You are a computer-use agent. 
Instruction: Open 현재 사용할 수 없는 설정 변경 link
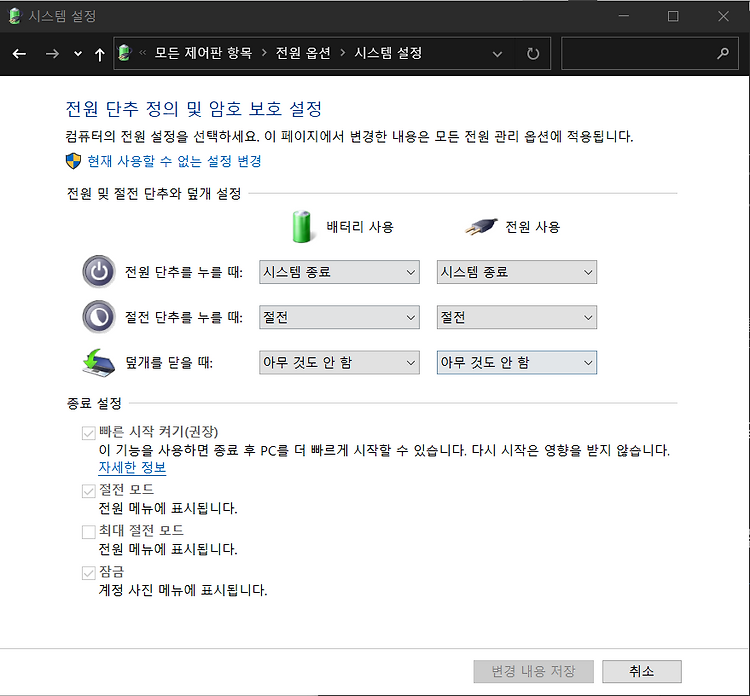point(174,161)
